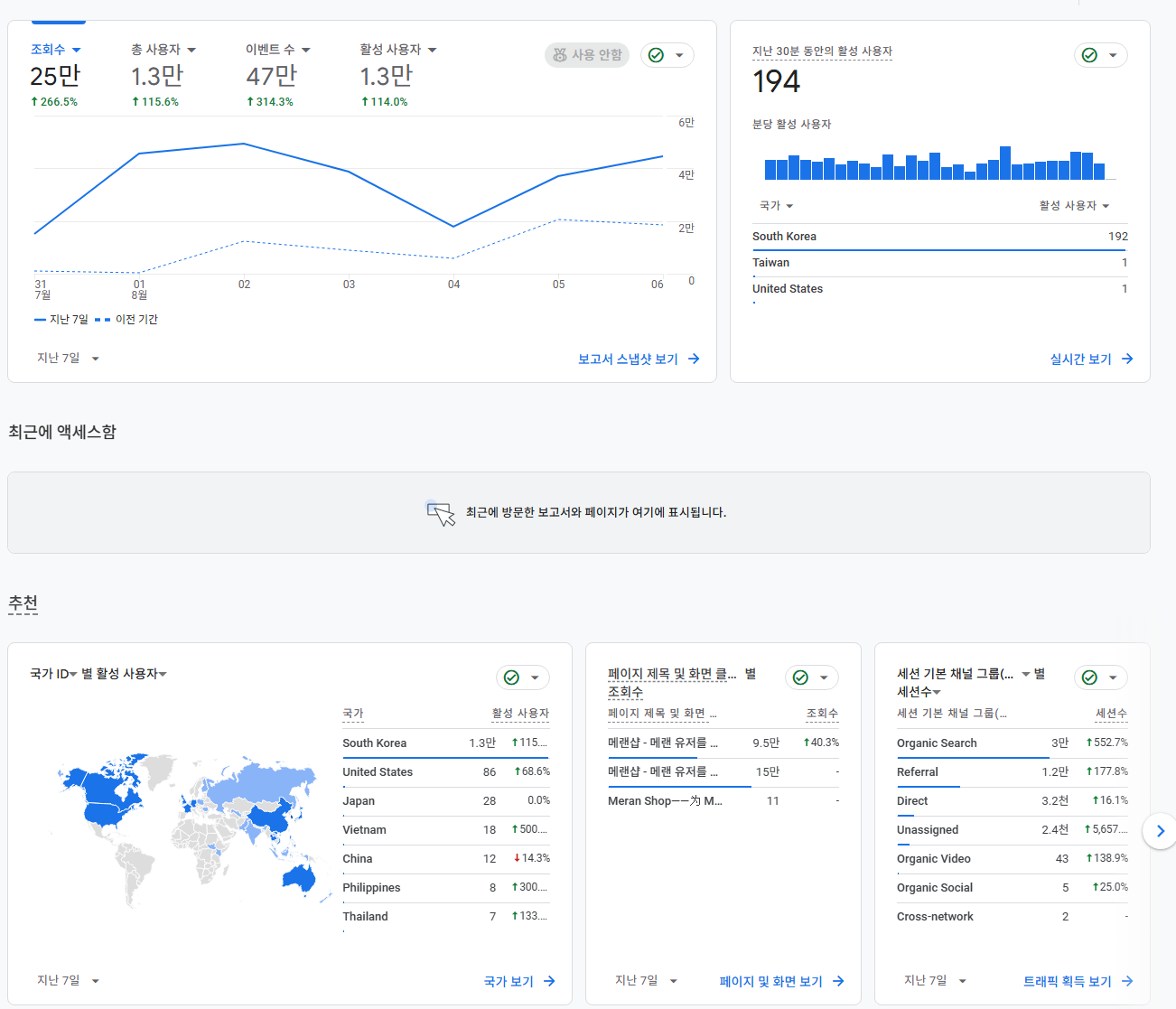
Task: Toggle the 사용 안함 insights pill
Action: pyautogui.click(x=587, y=55)
